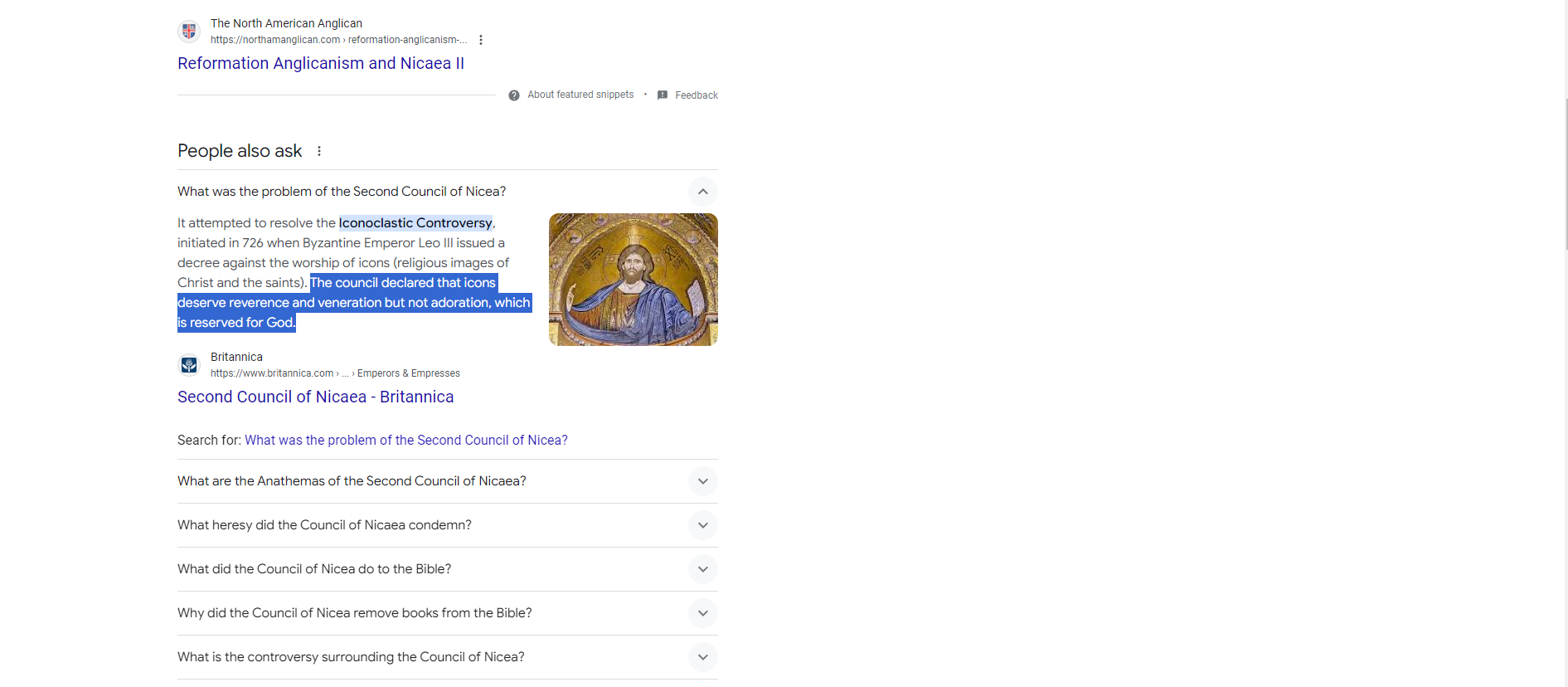1568x687 pixels.
Task: Click Search for Second Council problem link
Action: 405,441
